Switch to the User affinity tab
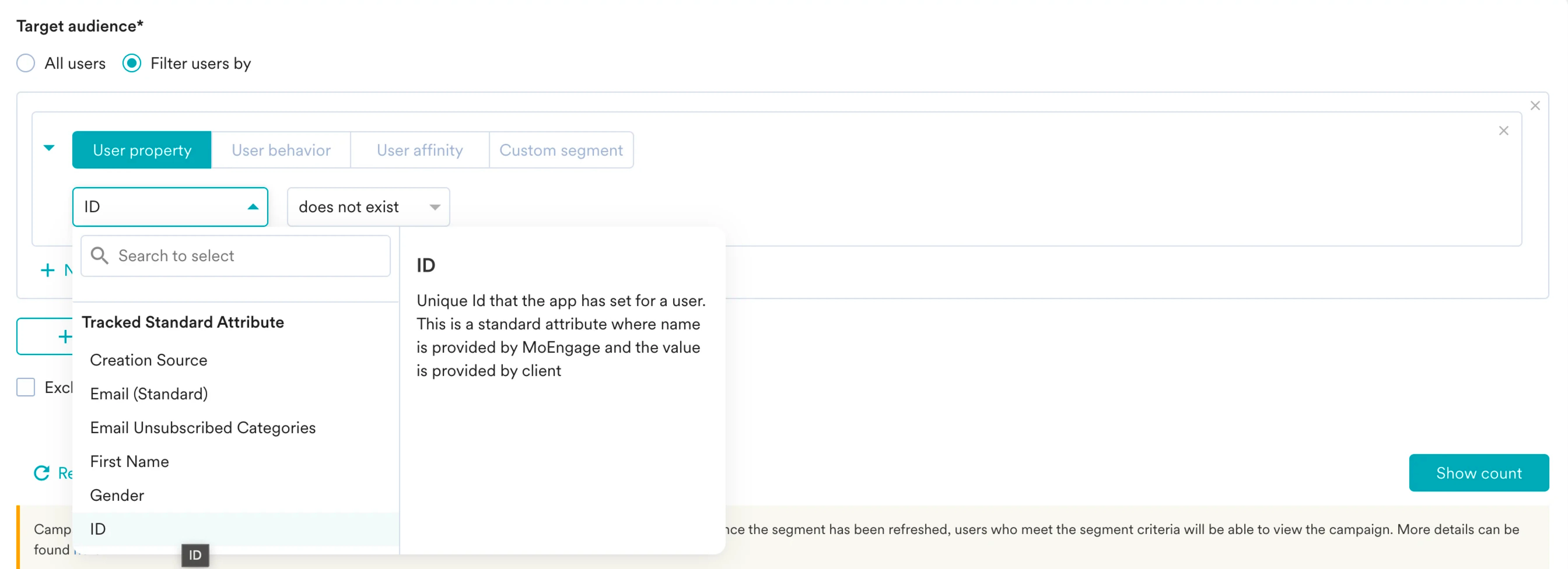The image size is (1568, 569). point(419,150)
